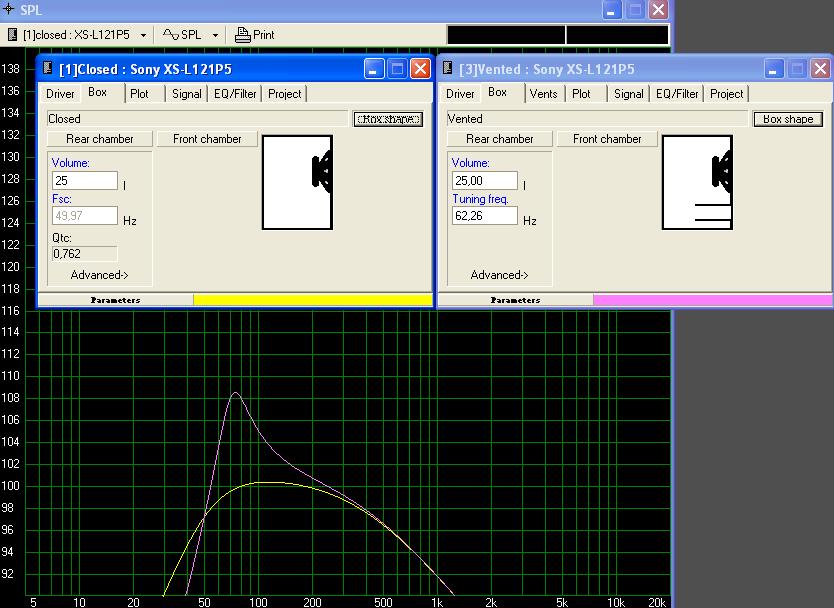This screenshot has width=834, height=608.
Task: Click the Vented box type field
Action: click(597, 119)
